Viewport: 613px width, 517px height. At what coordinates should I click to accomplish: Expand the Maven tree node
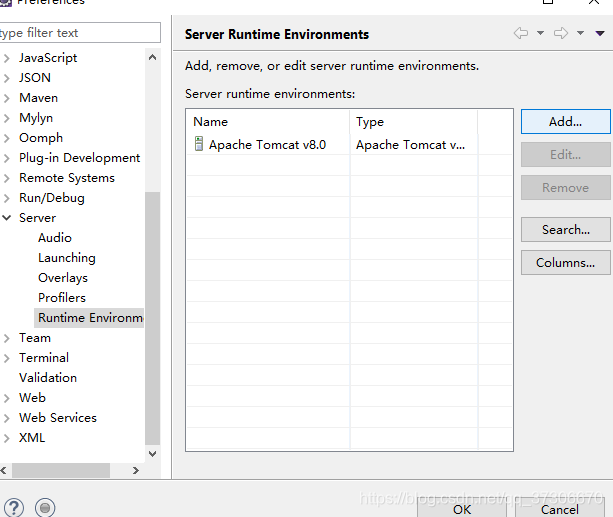pyautogui.click(x=6, y=98)
